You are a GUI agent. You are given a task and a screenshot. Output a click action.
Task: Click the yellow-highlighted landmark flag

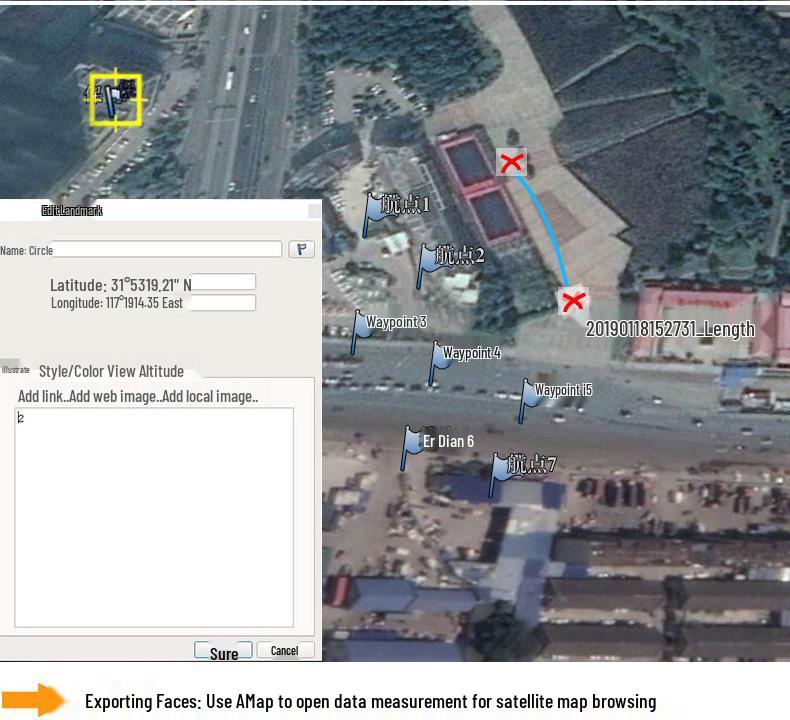(x=115, y=100)
